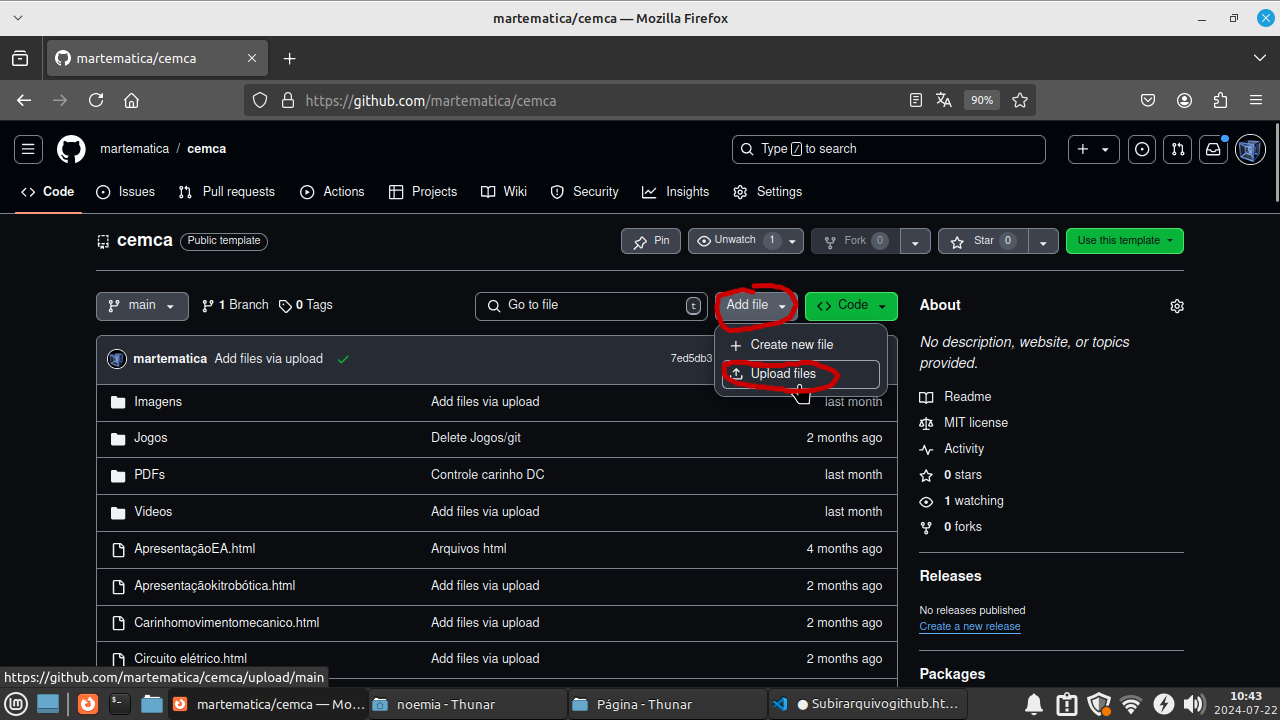Pin the cemca repository
The height and width of the screenshot is (720, 1280).
coord(651,241)
